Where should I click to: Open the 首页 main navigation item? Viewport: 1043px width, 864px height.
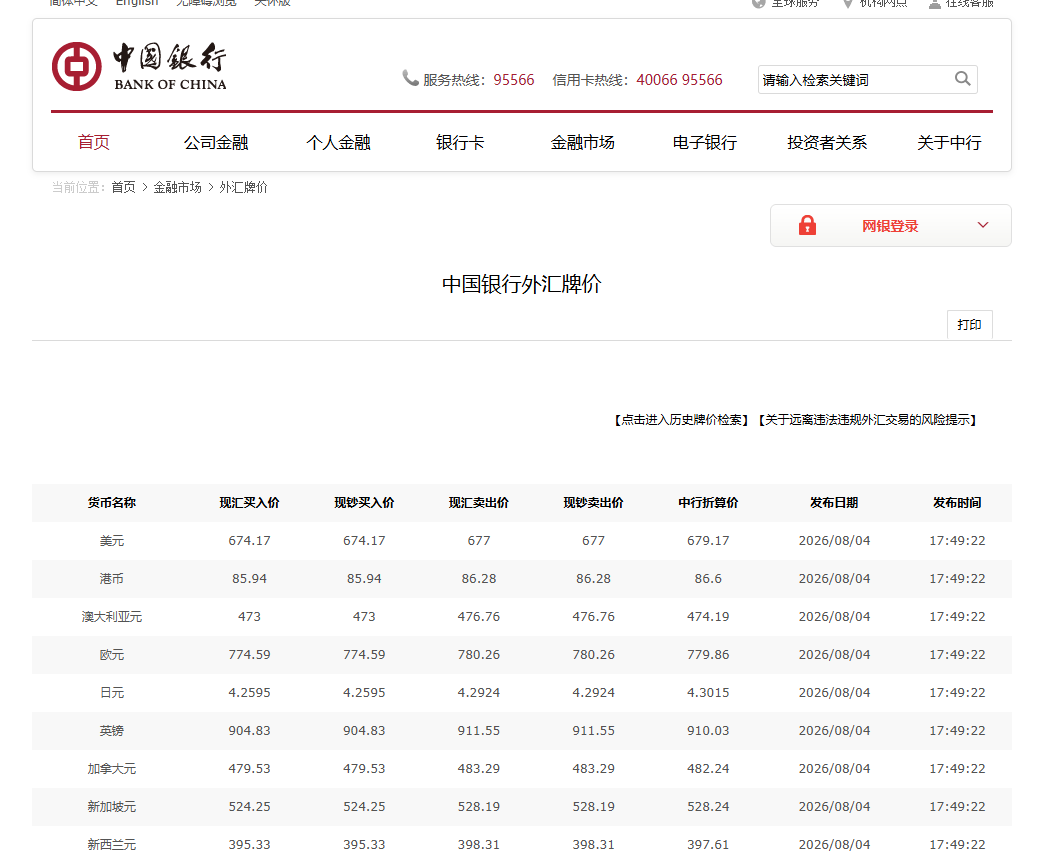point(94,142)
